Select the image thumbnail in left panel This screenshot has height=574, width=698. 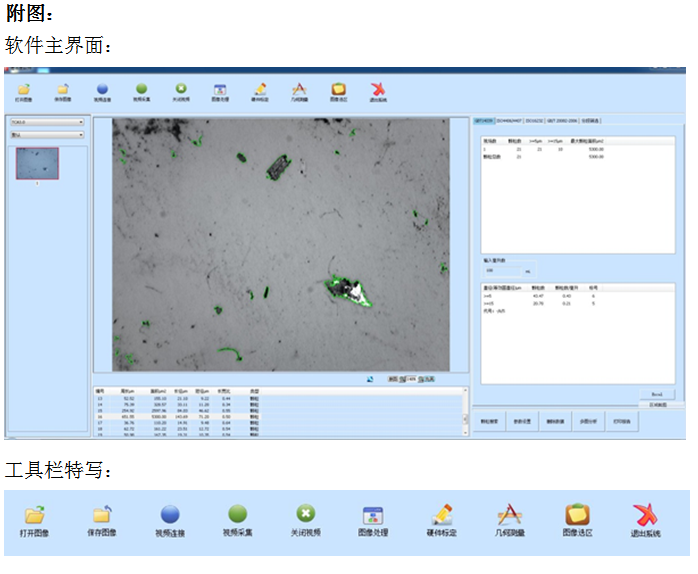[x=37, y=164]
